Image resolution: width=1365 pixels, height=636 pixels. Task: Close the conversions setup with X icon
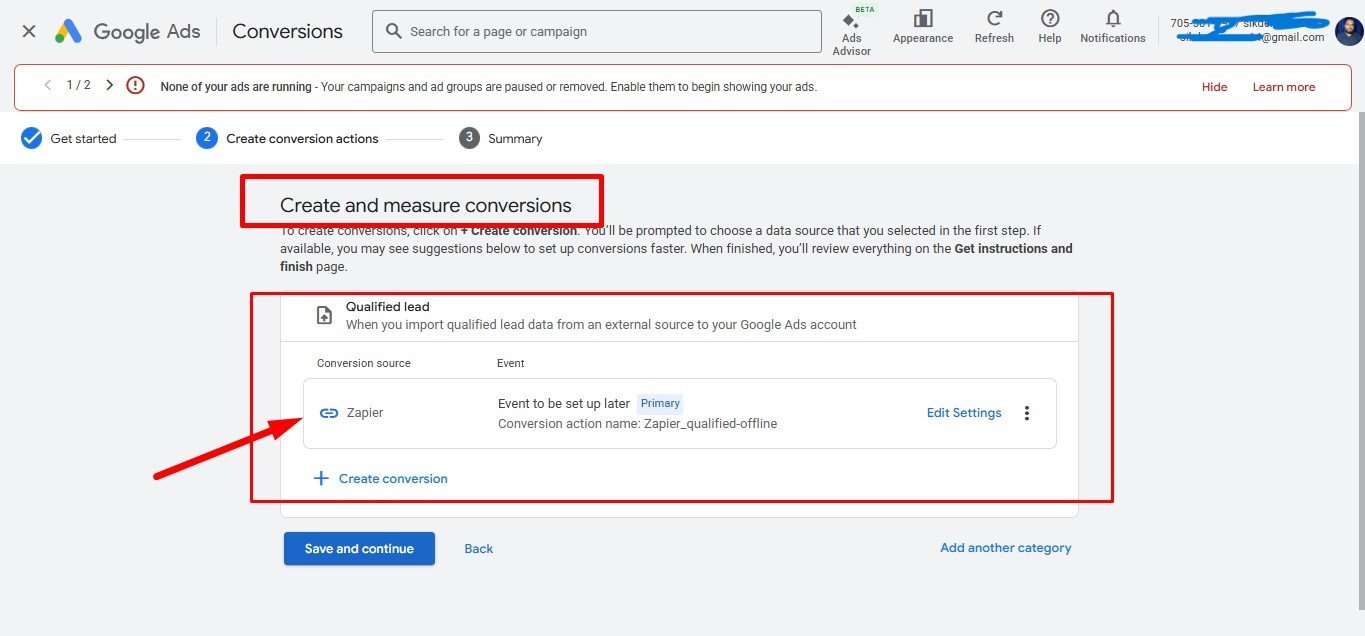(x=29, y=31)
